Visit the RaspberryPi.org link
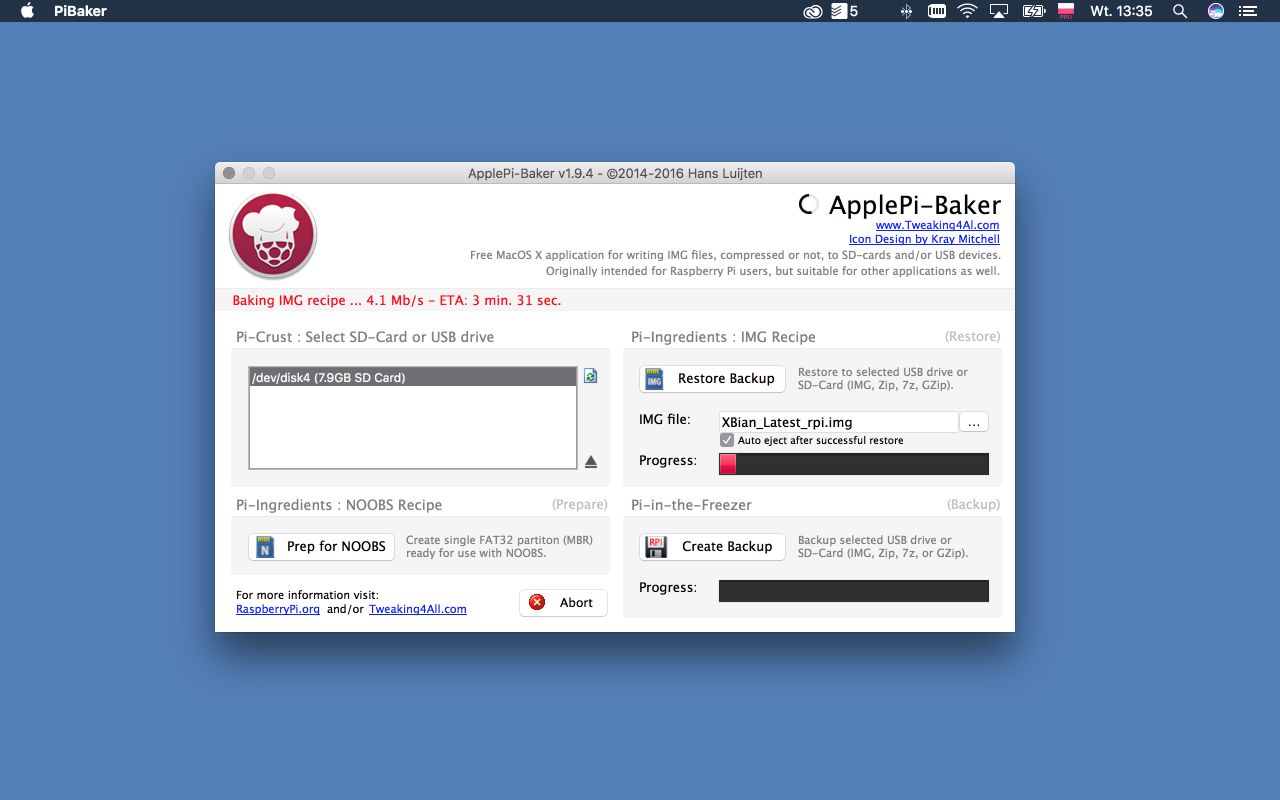Image resolution: width=1280 pixels, height=800 pixels. (278, 609)
